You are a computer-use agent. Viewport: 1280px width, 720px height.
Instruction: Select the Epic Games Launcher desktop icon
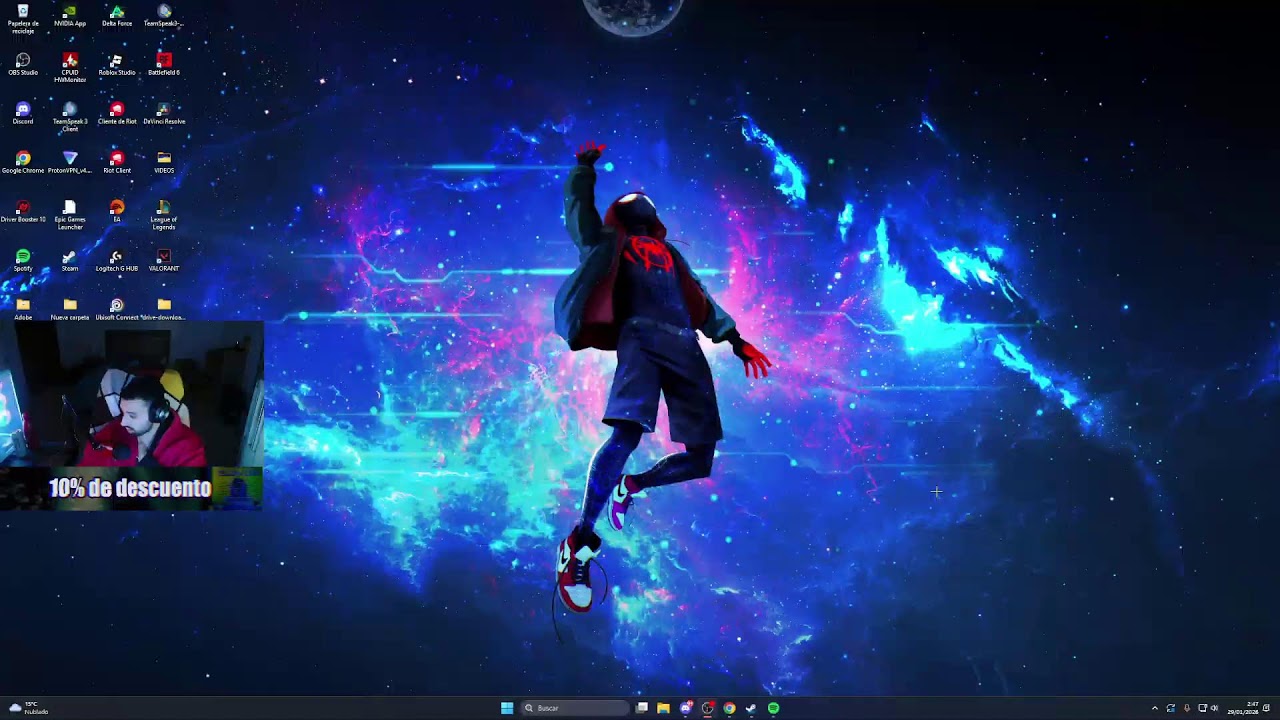70,215
